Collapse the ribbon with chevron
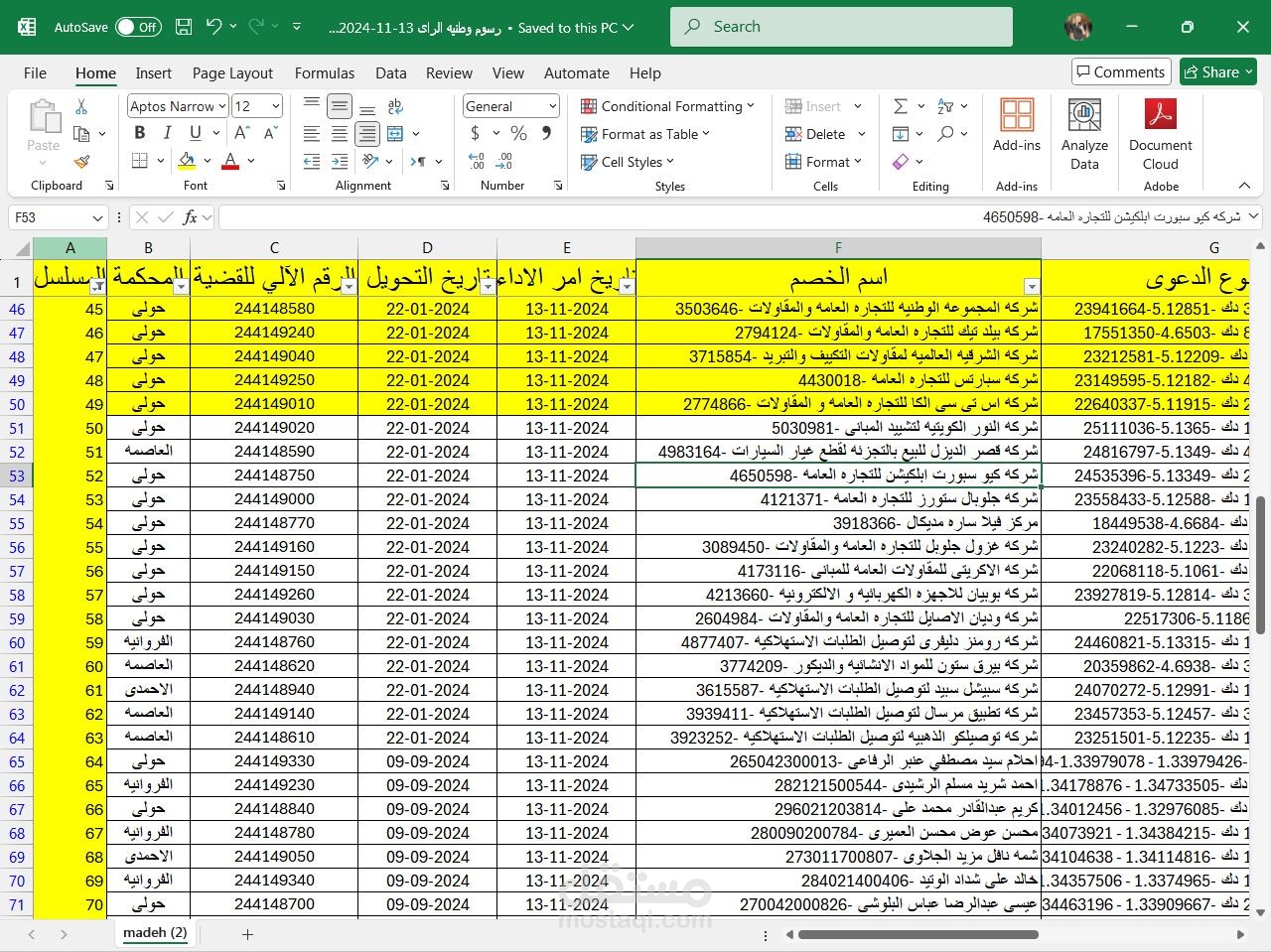The width and height of the screenshot is (1271, 952). click(x=1244, y=186)
